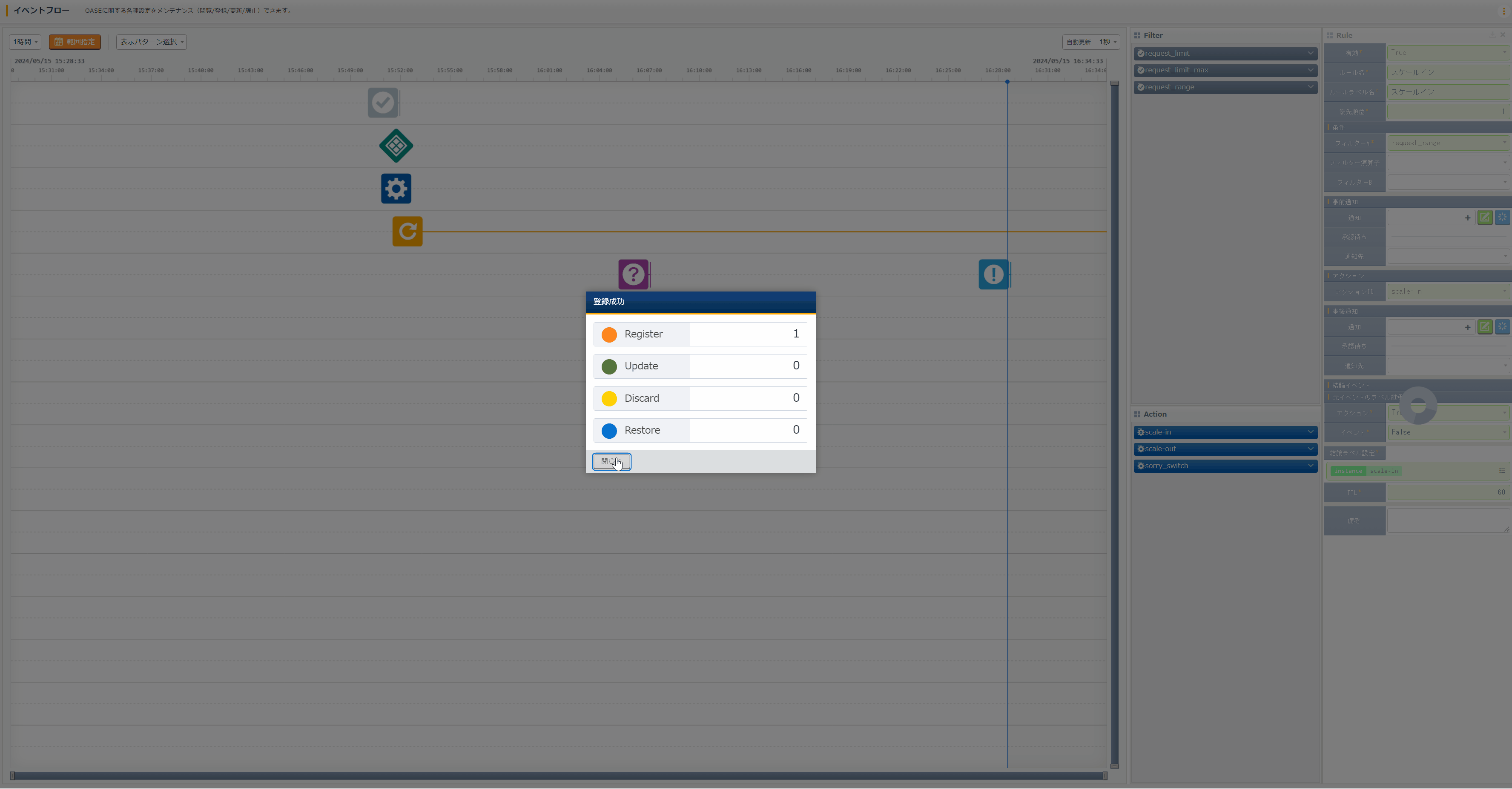The width and height of the screenshot is (1512, 789).
Task: Click the blue exclamation mark event icon
Action: point(993,274)
